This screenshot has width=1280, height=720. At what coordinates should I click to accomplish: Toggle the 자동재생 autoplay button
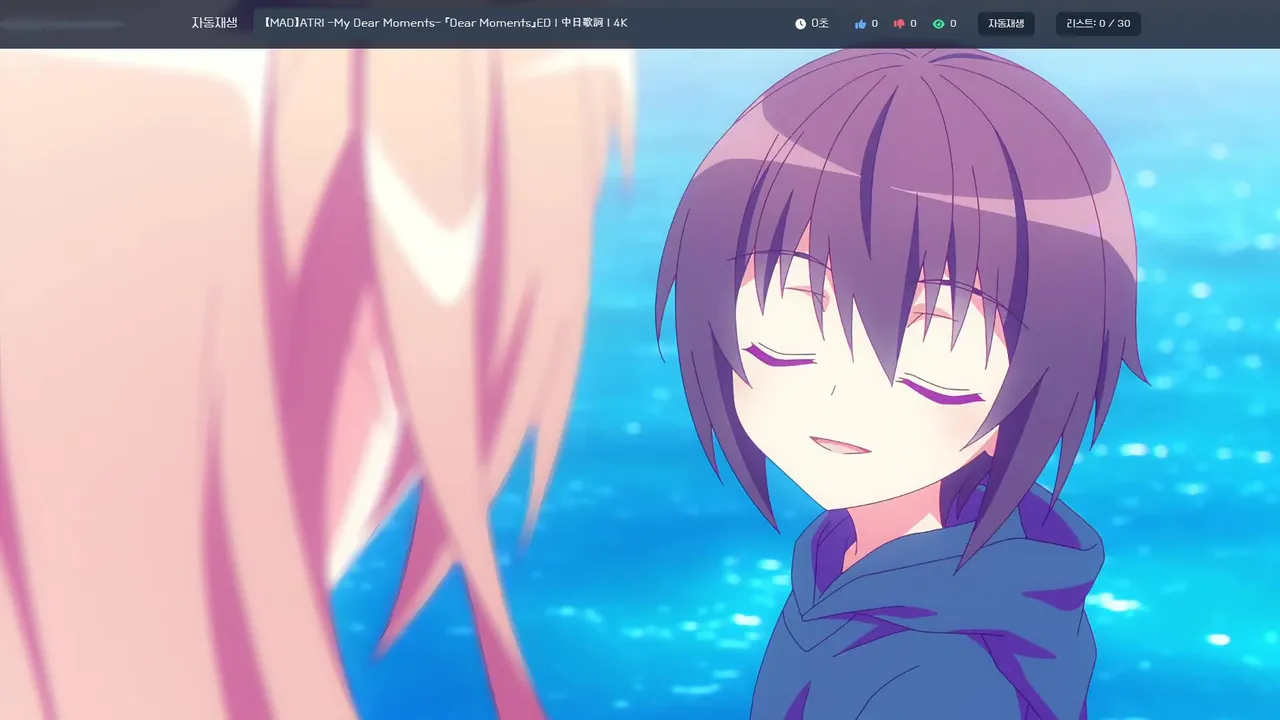click(x=1006, y=24)
